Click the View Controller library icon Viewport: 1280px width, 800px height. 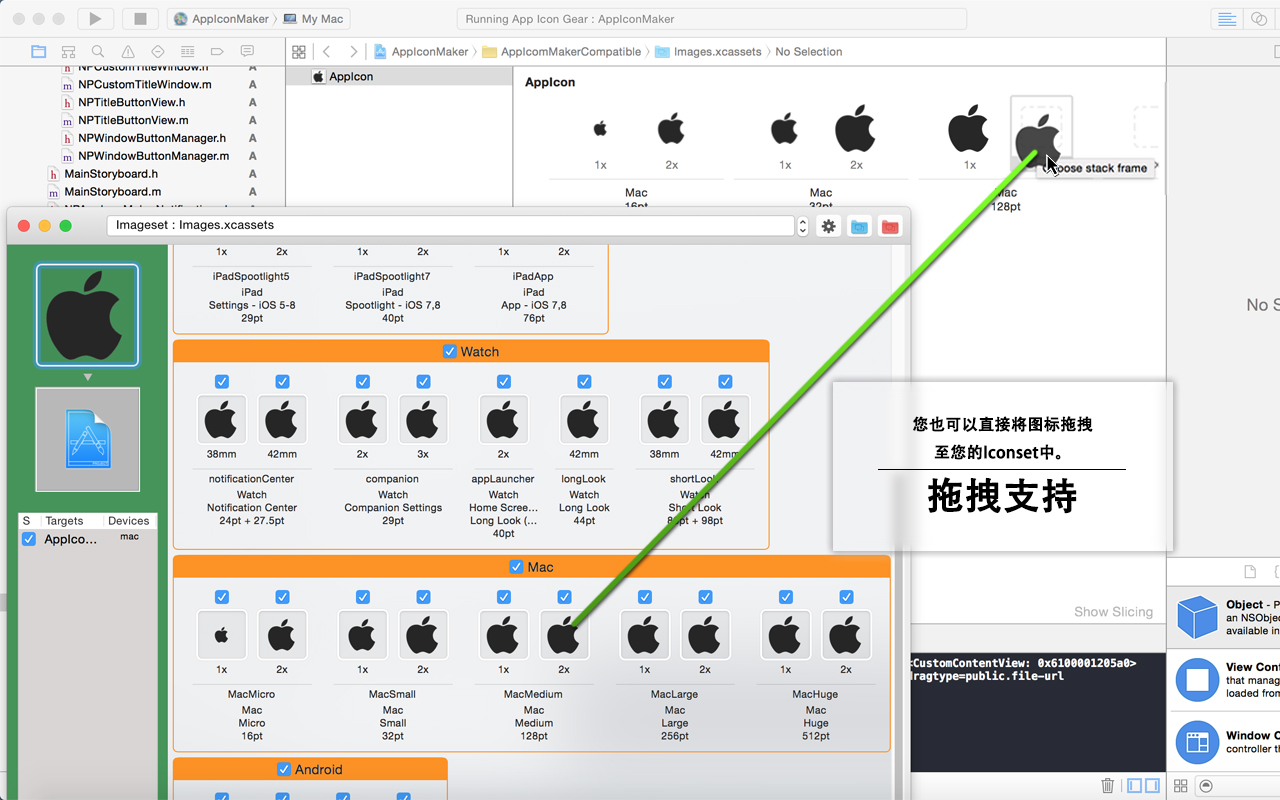pos(1197,680)
